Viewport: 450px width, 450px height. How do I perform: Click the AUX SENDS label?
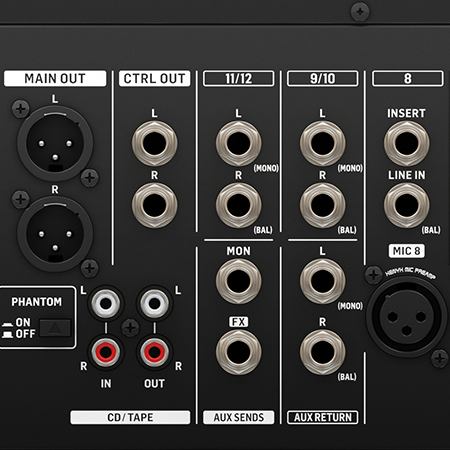pos(239,417)
